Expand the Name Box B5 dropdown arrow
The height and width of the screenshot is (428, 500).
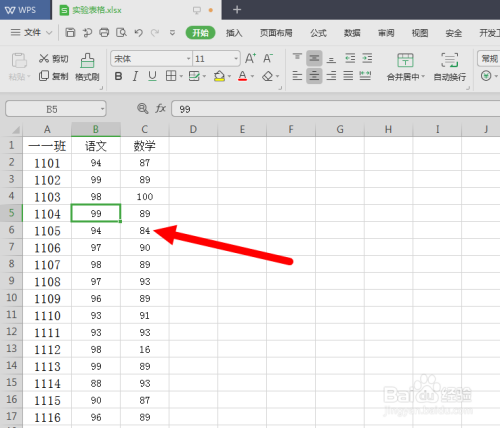pos(102,109)
